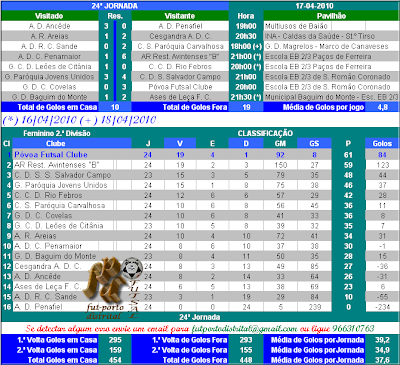Click the 'Hora' column header
400x365 pixels.
tap(246, 16)
